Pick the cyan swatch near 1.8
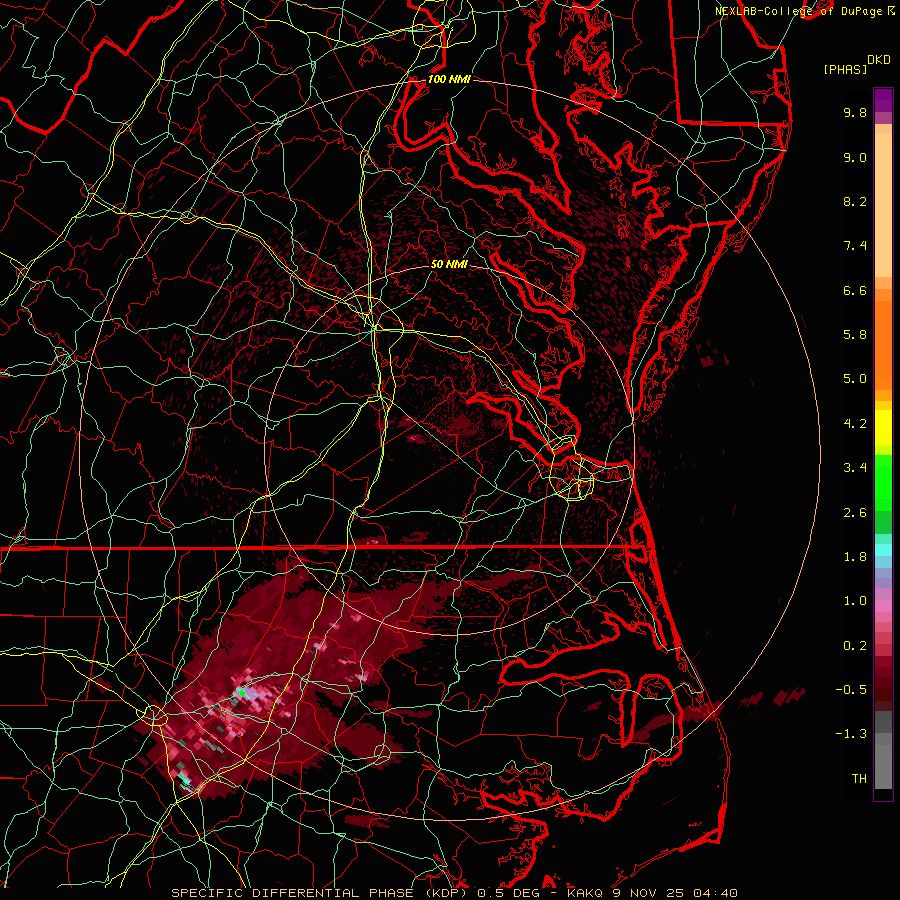 [x=883, y=550]
